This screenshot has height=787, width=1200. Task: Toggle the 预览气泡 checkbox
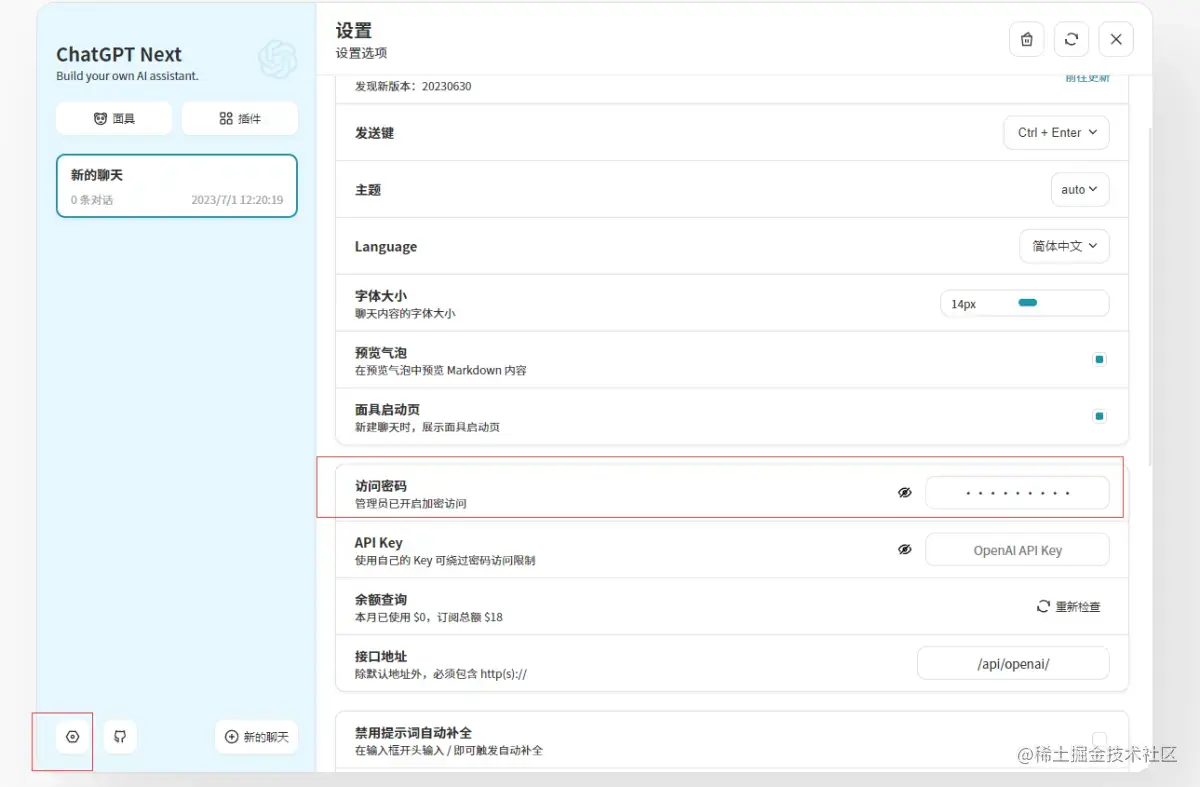(x=1099, y=359)
